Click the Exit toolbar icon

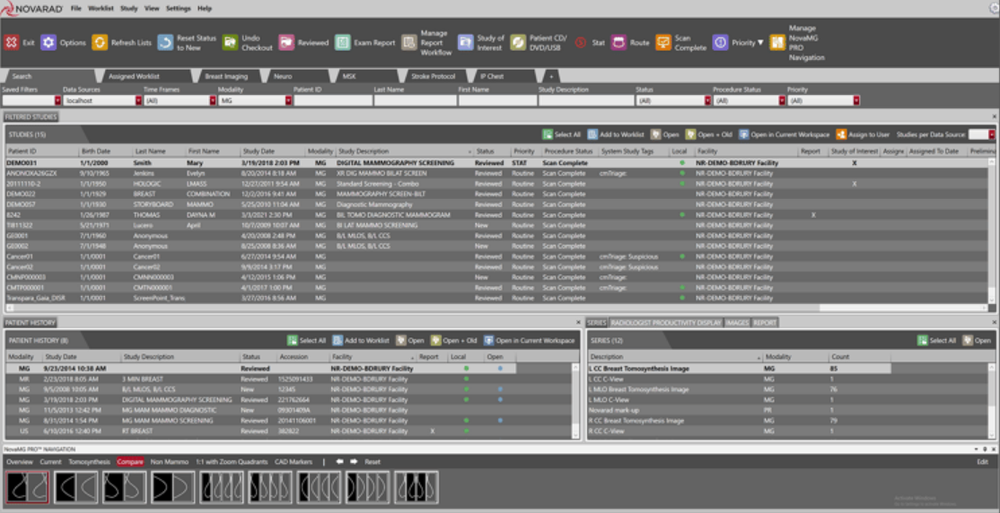point(11,43)
